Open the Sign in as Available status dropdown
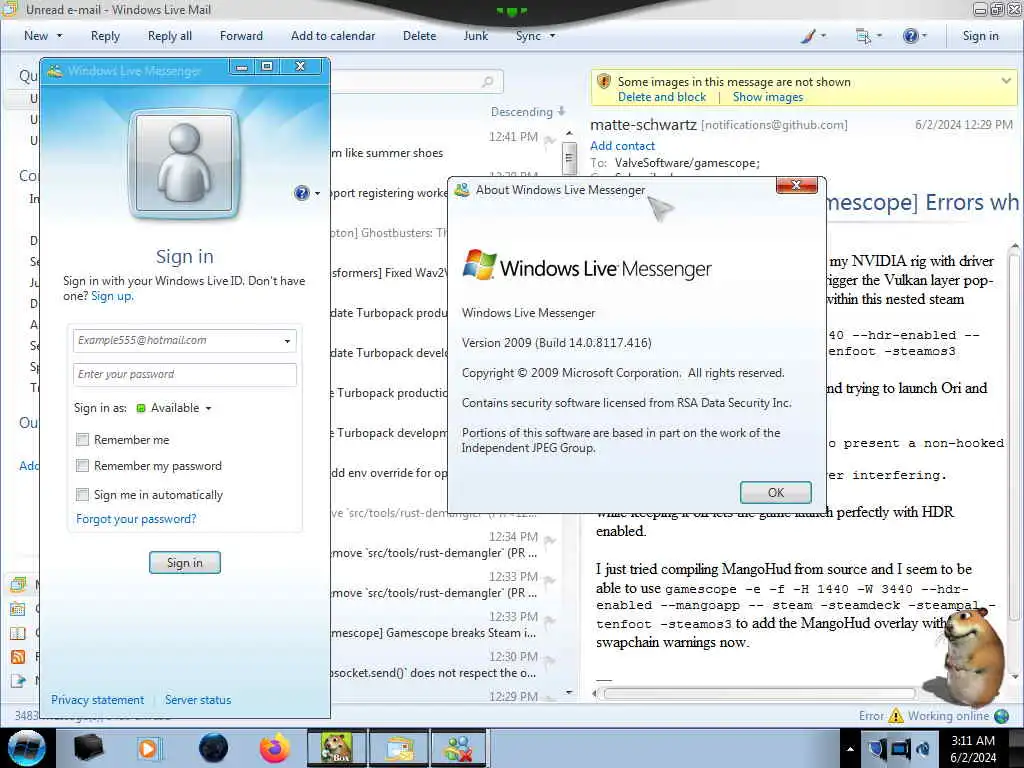 point(174,408)
